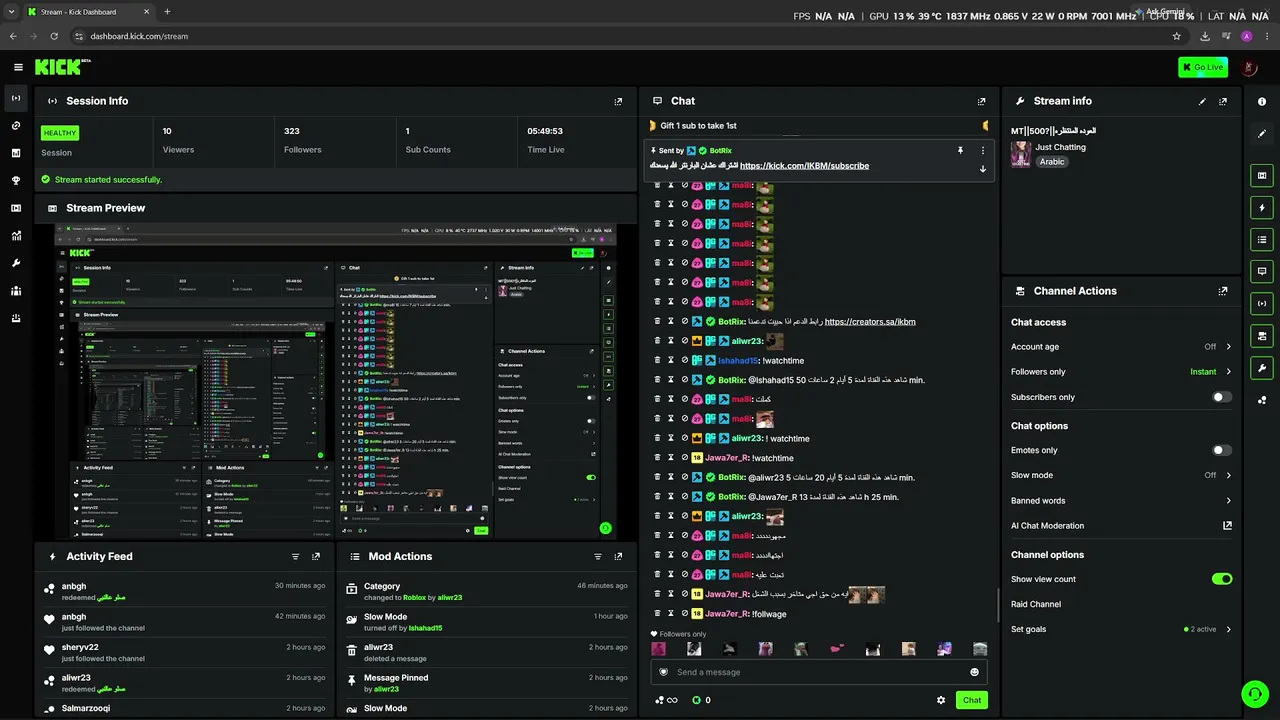The height and width of the screenshot is (720, 1280).
Task: Delete the Jawa7er_R !follwage message
Action: [657, 614]
